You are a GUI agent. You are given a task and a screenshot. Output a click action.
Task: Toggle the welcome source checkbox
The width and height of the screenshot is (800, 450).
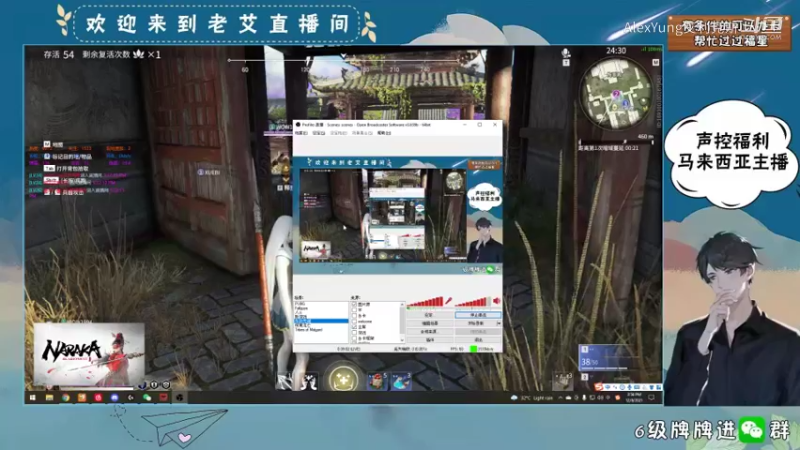coord(354,321)
